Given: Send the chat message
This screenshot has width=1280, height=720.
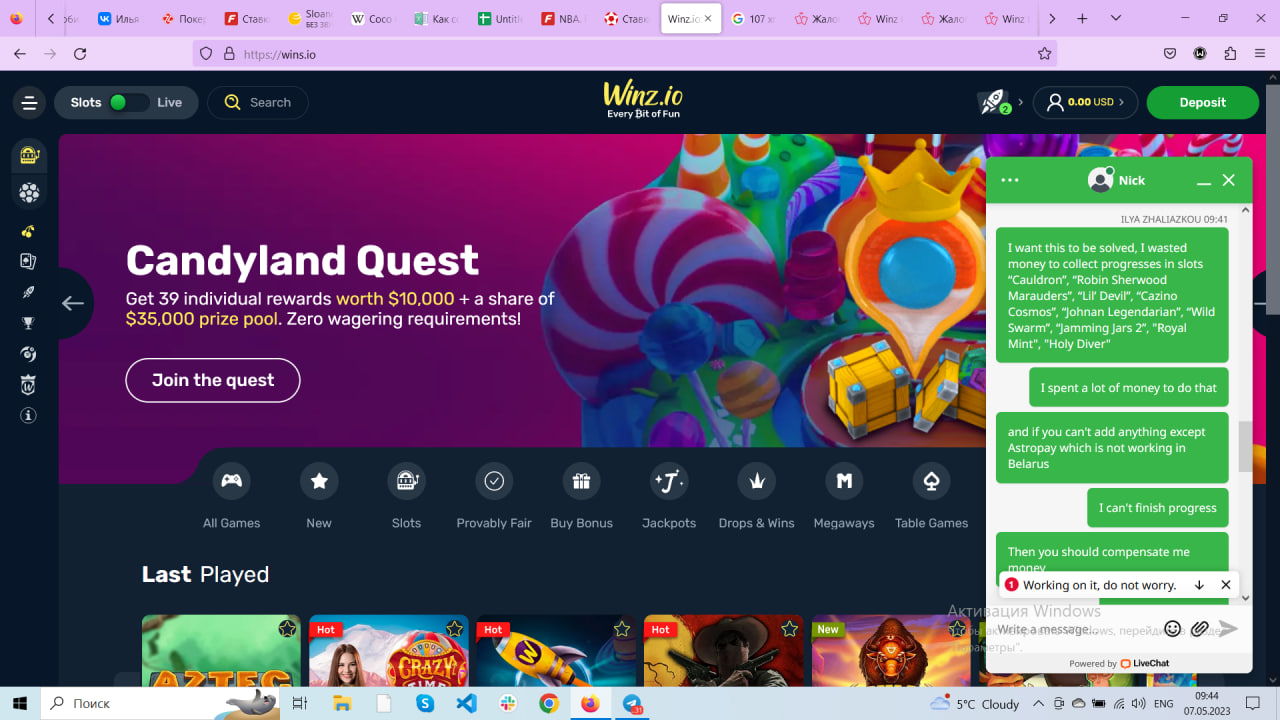Looking at the screenshot, I should (x=1228, y=629).
